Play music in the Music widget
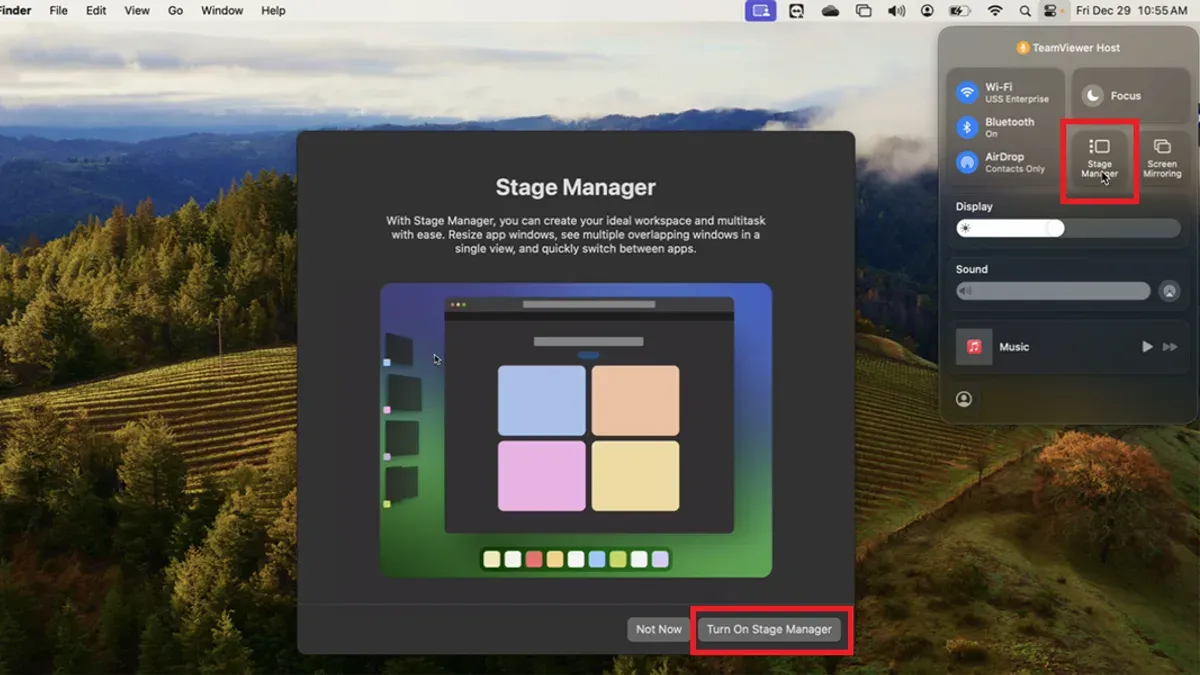 point(1147,347)
